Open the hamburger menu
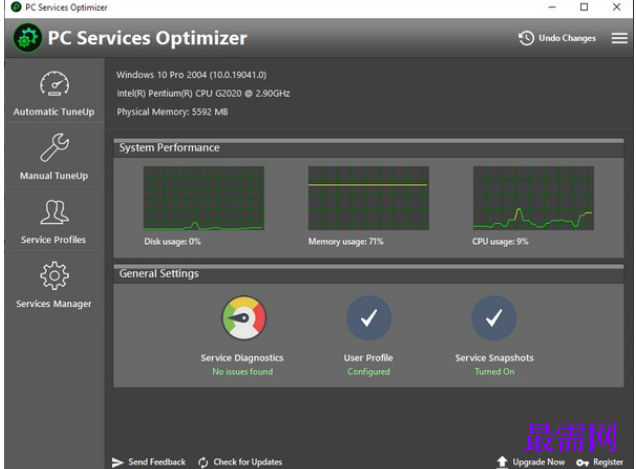The width and height of the screenshot is (636, 469). [x=619, y=38]
